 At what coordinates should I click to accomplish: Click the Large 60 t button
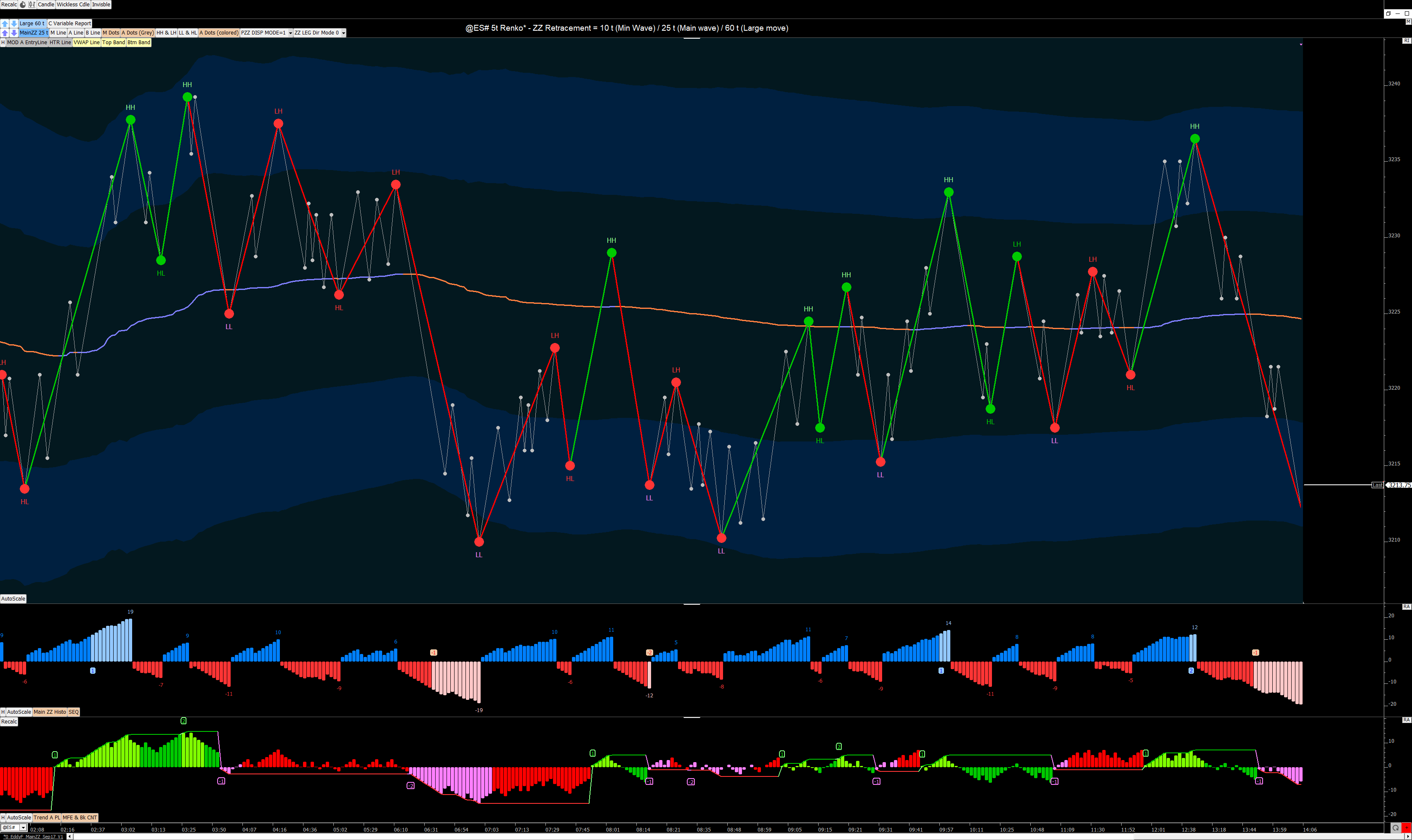(x=32, y=24)
